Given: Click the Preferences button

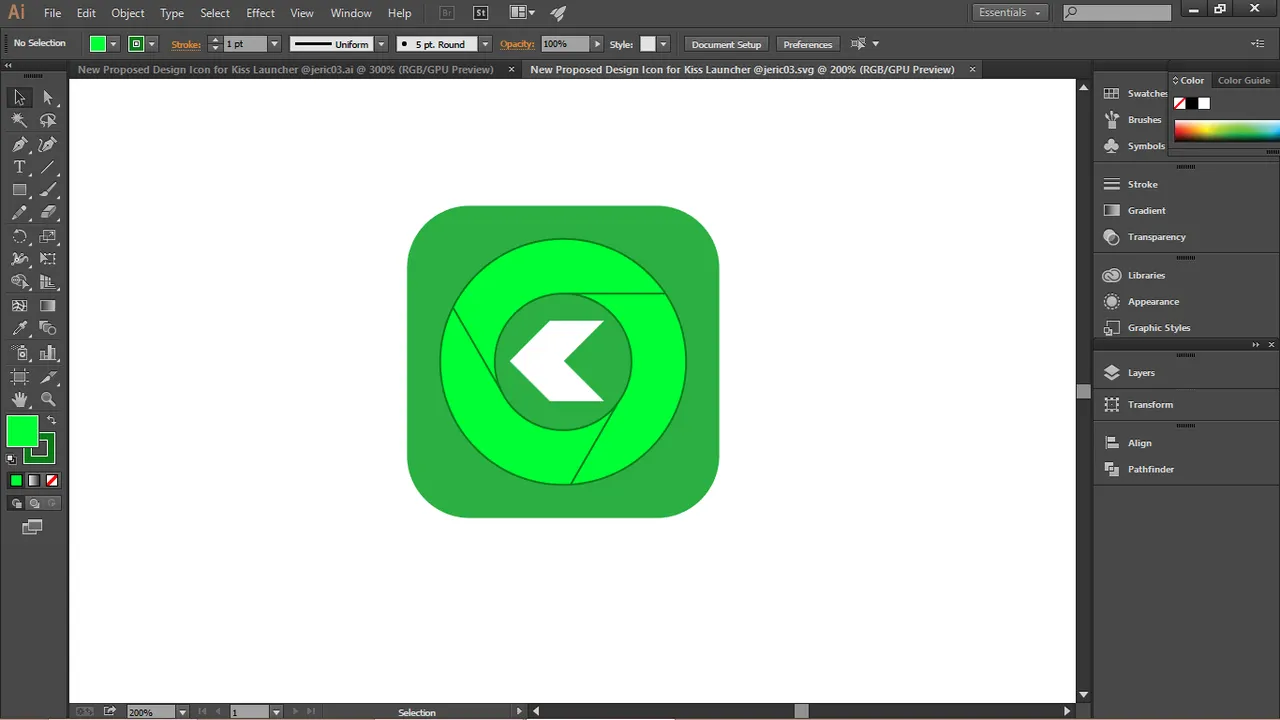Looking at the screenshot, I should tap(808, 44).
